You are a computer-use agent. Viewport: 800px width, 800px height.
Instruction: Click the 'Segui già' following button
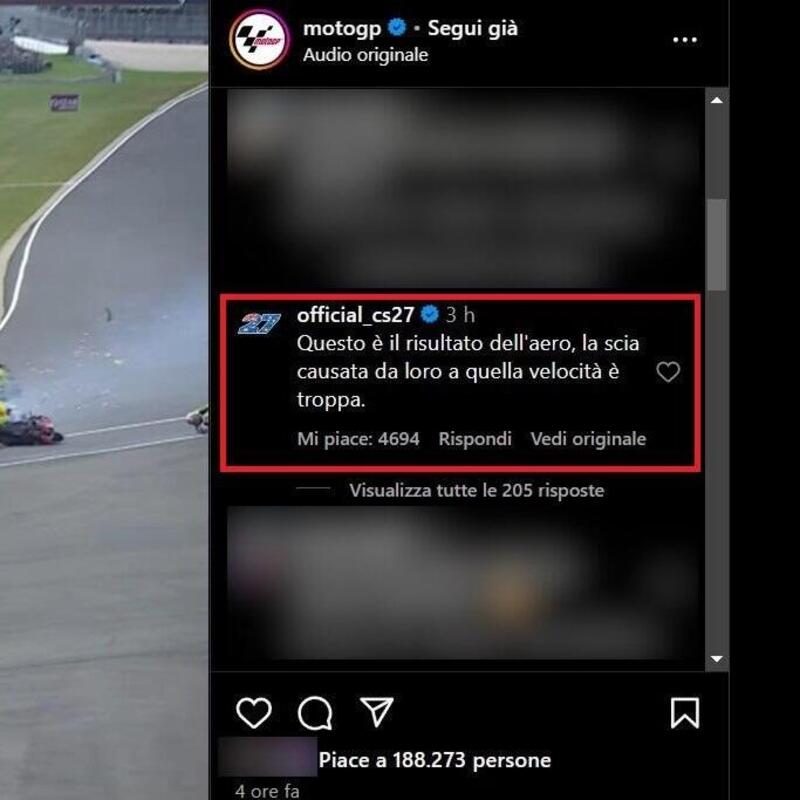coord(472,28)
